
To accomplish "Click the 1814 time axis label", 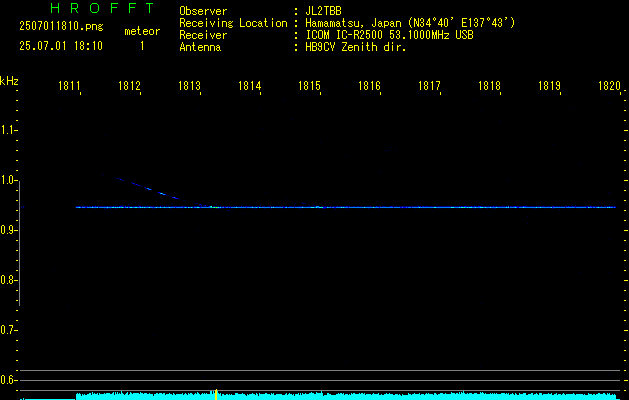I will pyautogui.click(x=249, y=86).
